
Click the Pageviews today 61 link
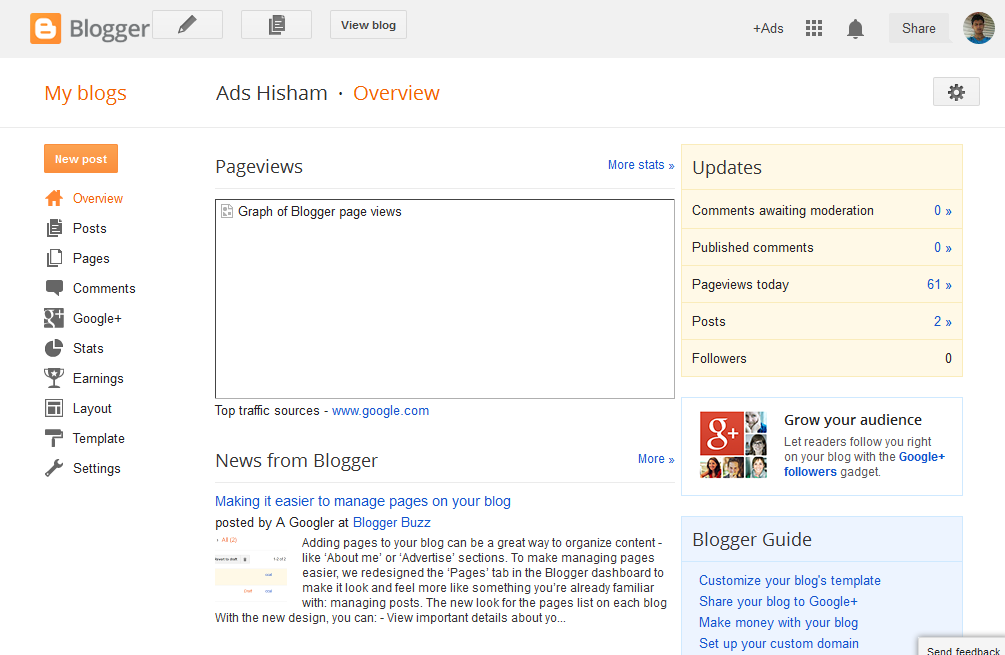[939, 285]
